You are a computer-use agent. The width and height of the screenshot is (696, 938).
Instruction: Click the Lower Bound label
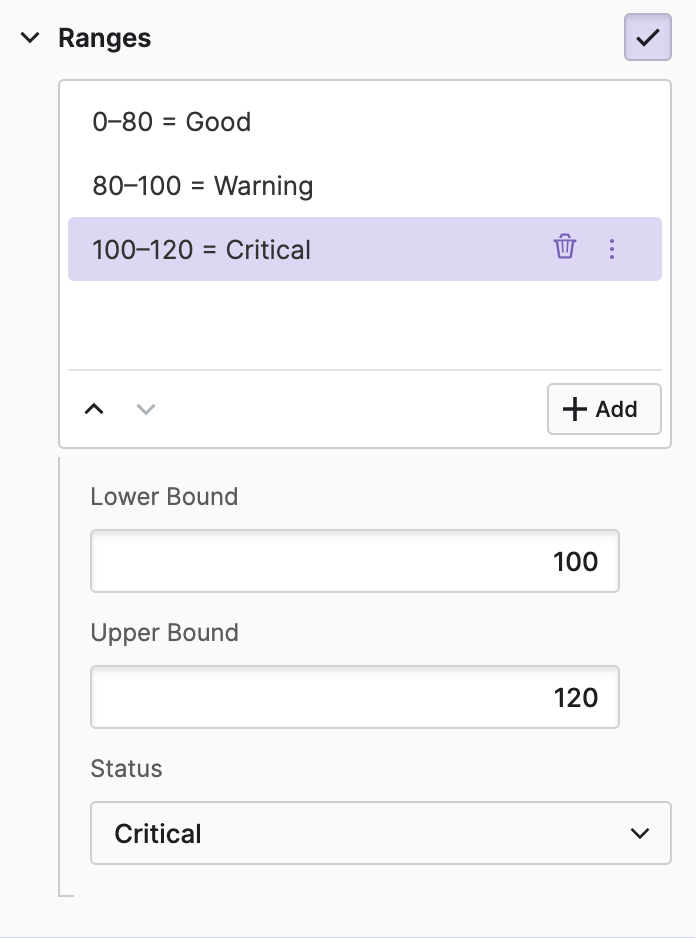click(x=164, y=497)
